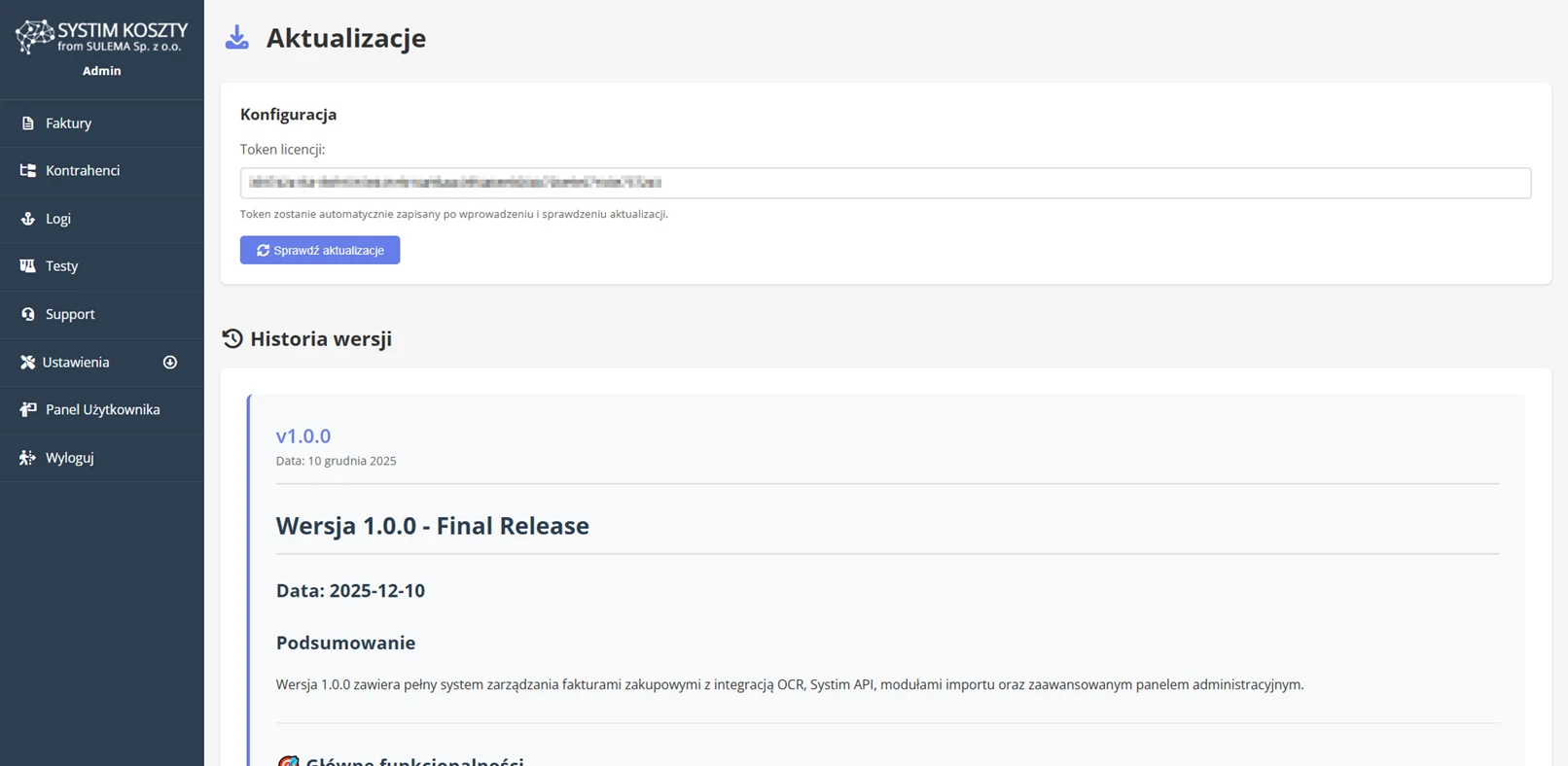This screenshot has width=1568, height=766.
Task: Click the Wyloguj running-person icon
Action: coord(27,458)
